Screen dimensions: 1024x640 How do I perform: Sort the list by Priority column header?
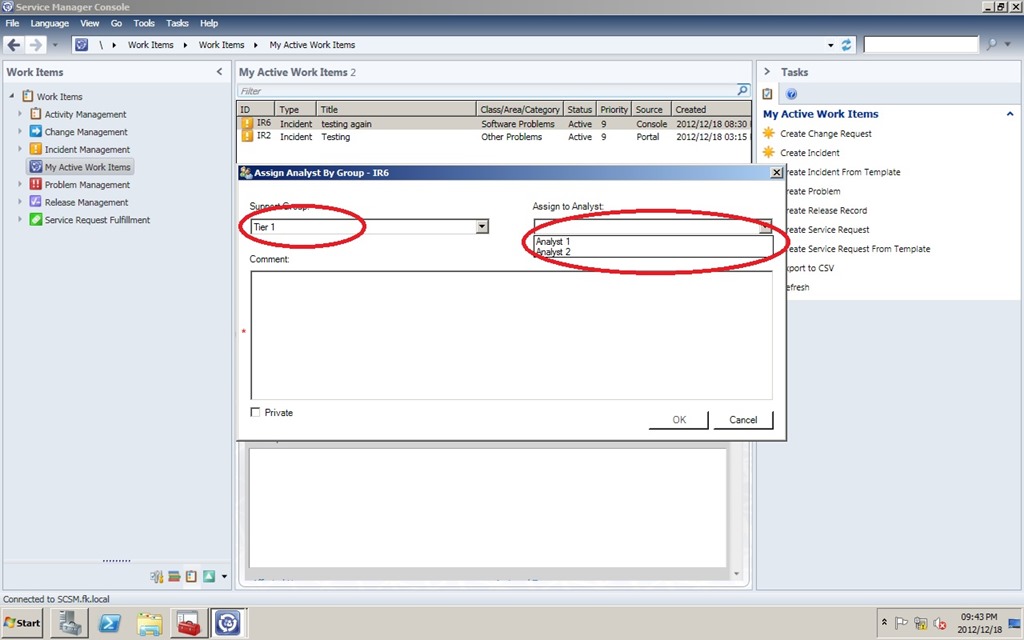pyautogui.click(x=614, y=110)
